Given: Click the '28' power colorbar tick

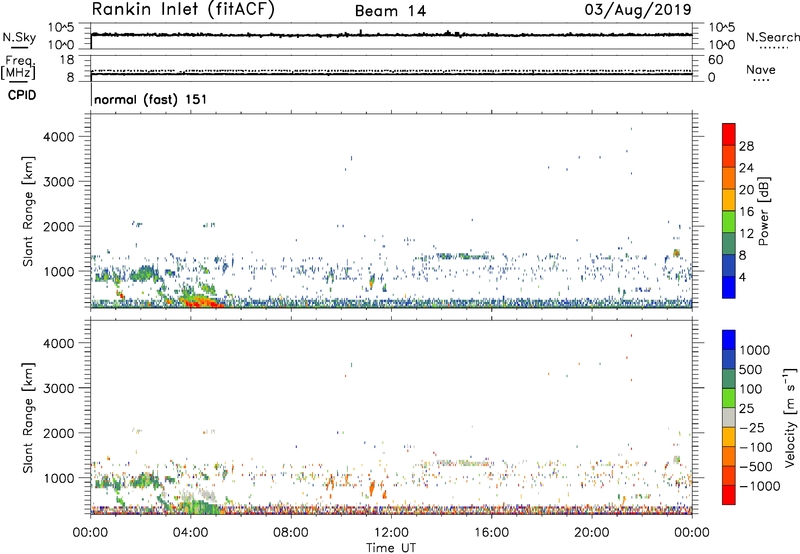Looking at the screenshot, I should 746,146.
